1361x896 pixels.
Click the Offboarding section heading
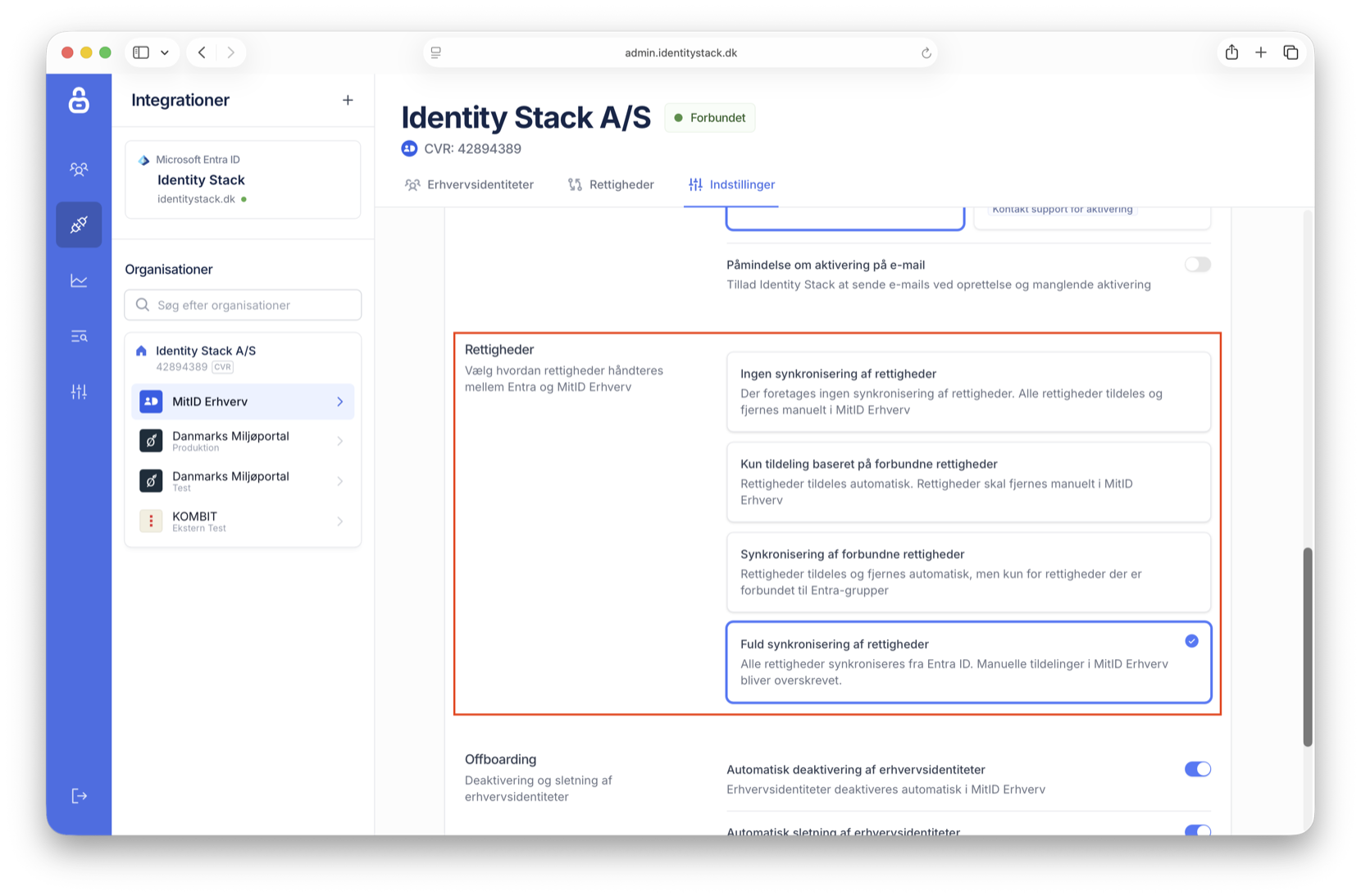point(500,759)
